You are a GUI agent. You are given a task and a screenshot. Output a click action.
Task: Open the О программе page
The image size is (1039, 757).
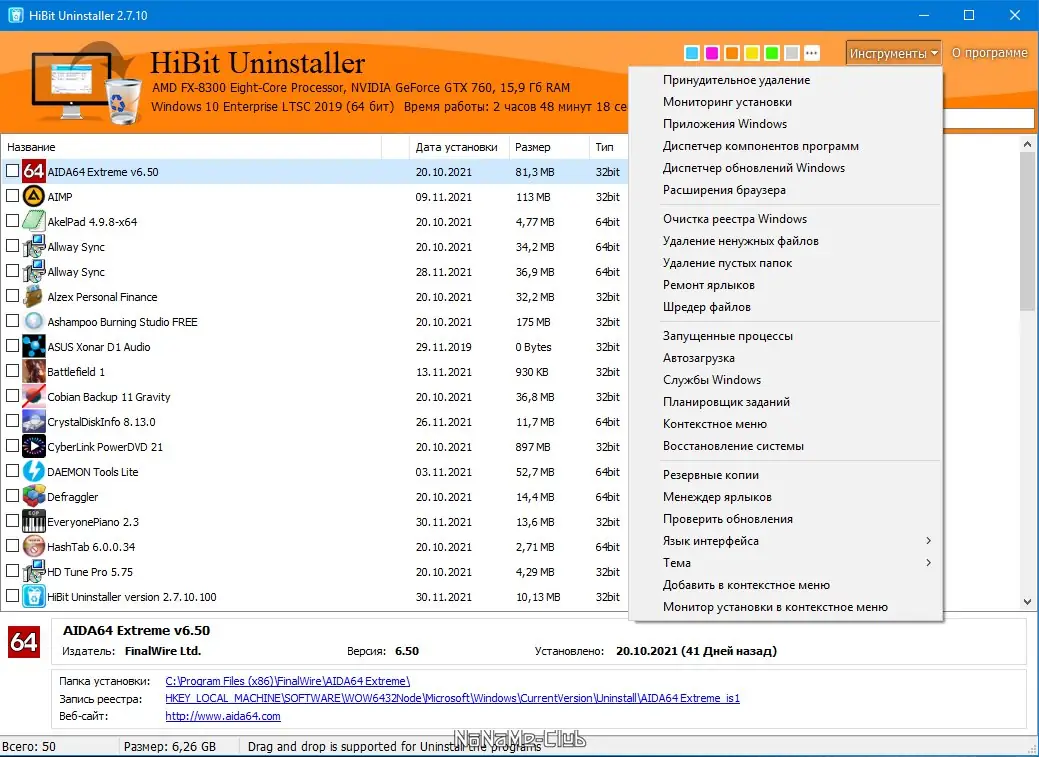point(989,53)
